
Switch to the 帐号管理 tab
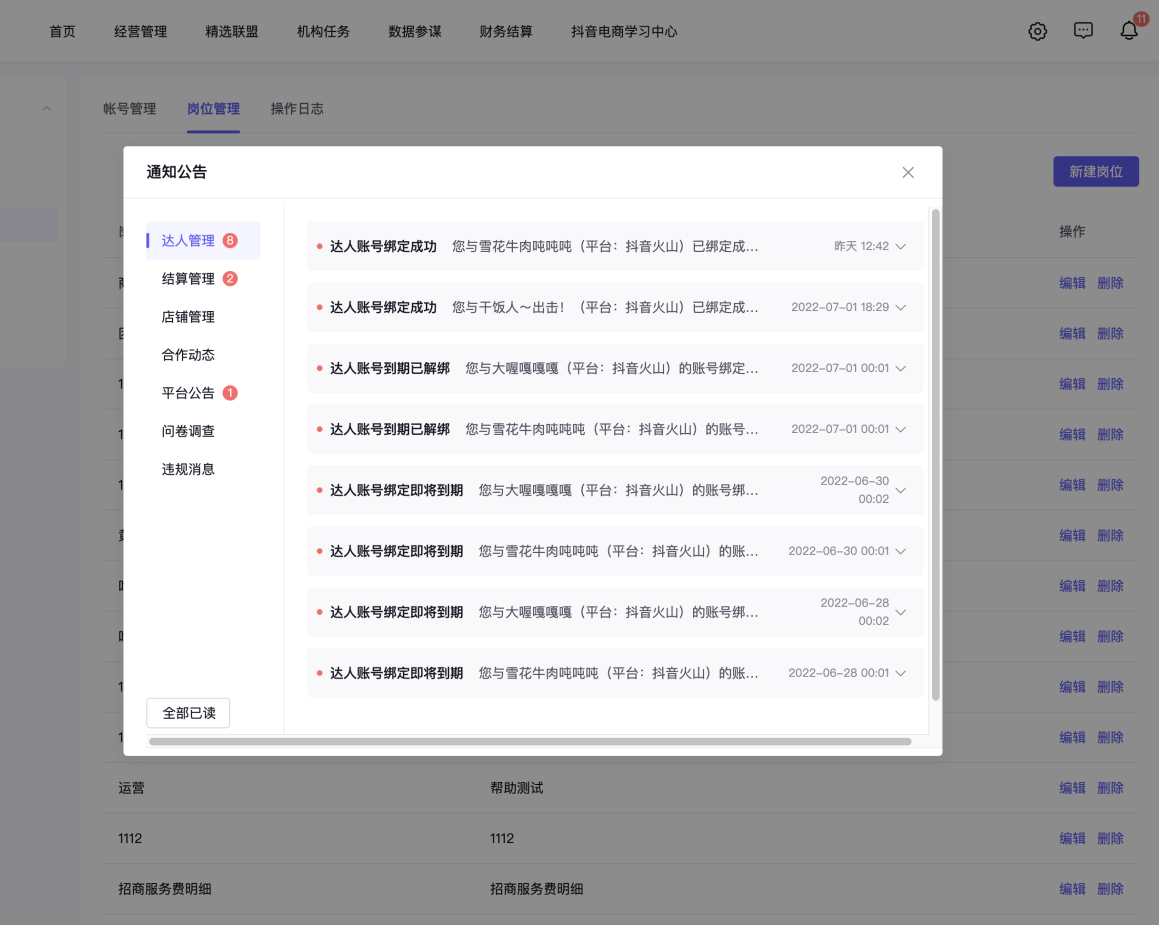coord(130,109)
